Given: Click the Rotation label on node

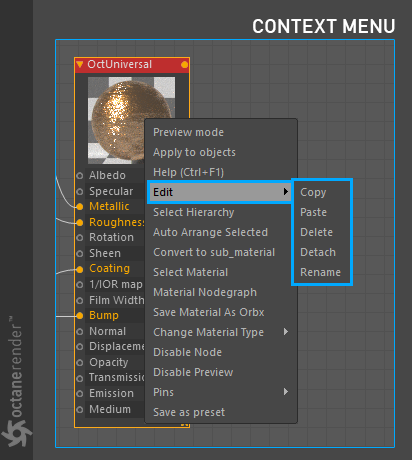Looking at the screenshot, I should point(111,238).
